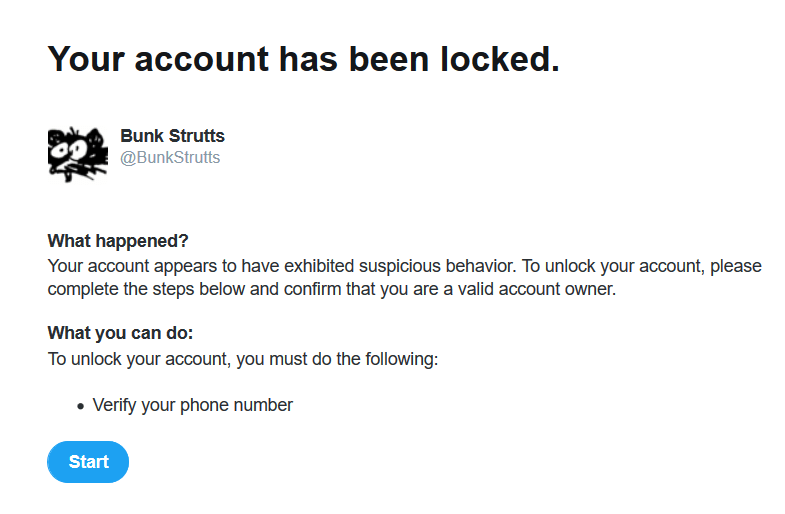
Task: Click the blue Start button
Action: coord(88,462)
